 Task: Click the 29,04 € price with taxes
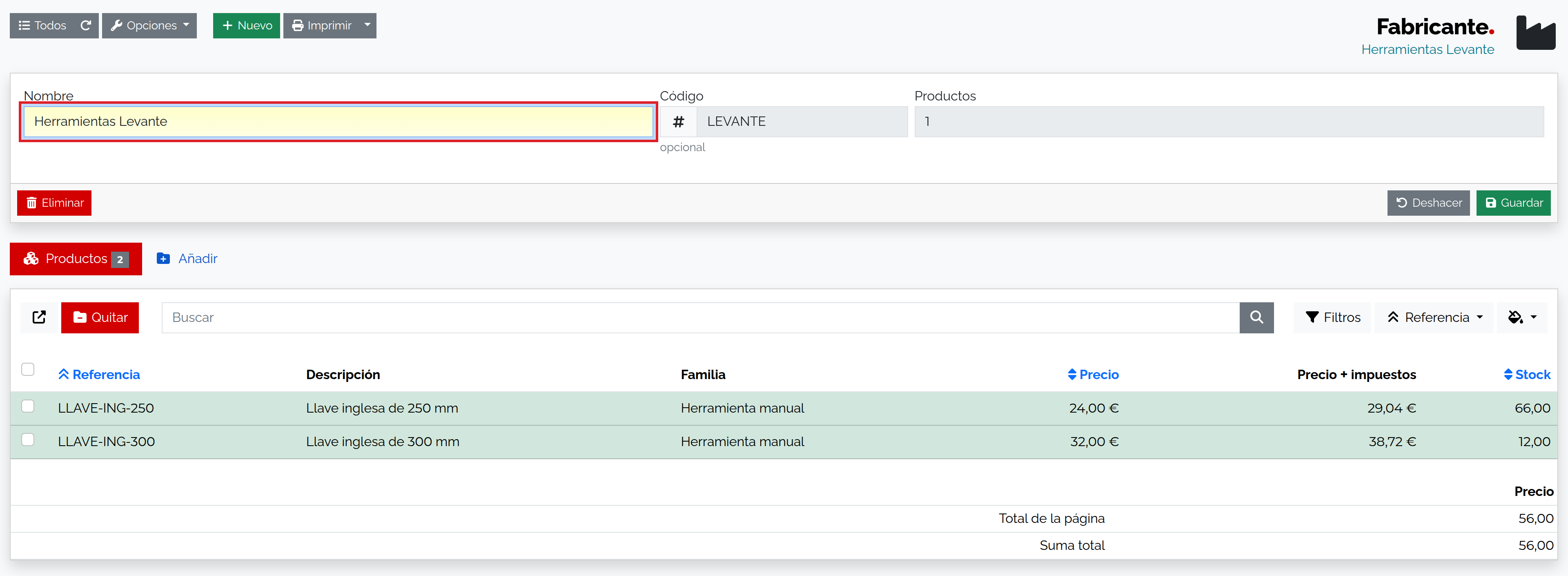click(x=1392, y=408)
